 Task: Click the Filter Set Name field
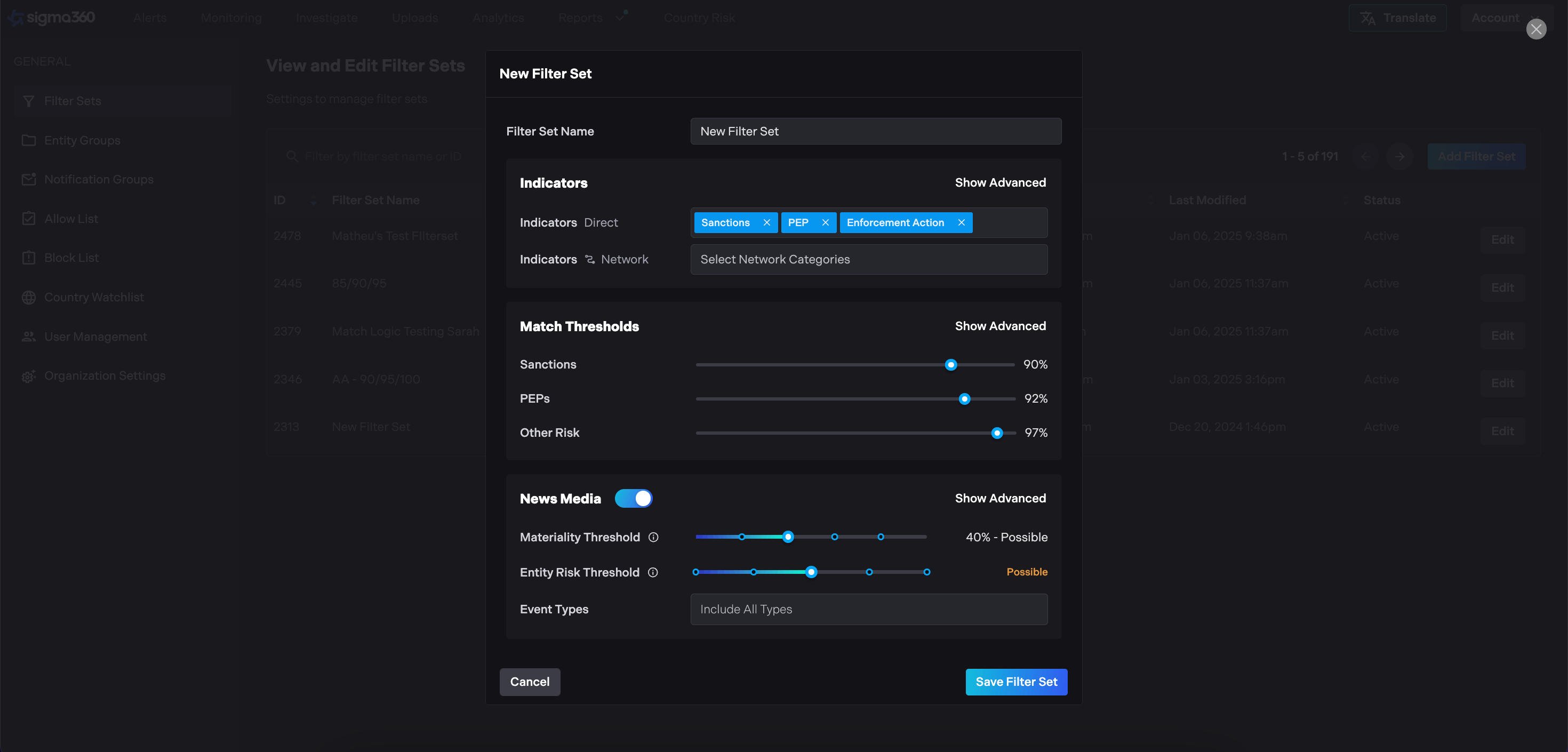click(875, 131)
